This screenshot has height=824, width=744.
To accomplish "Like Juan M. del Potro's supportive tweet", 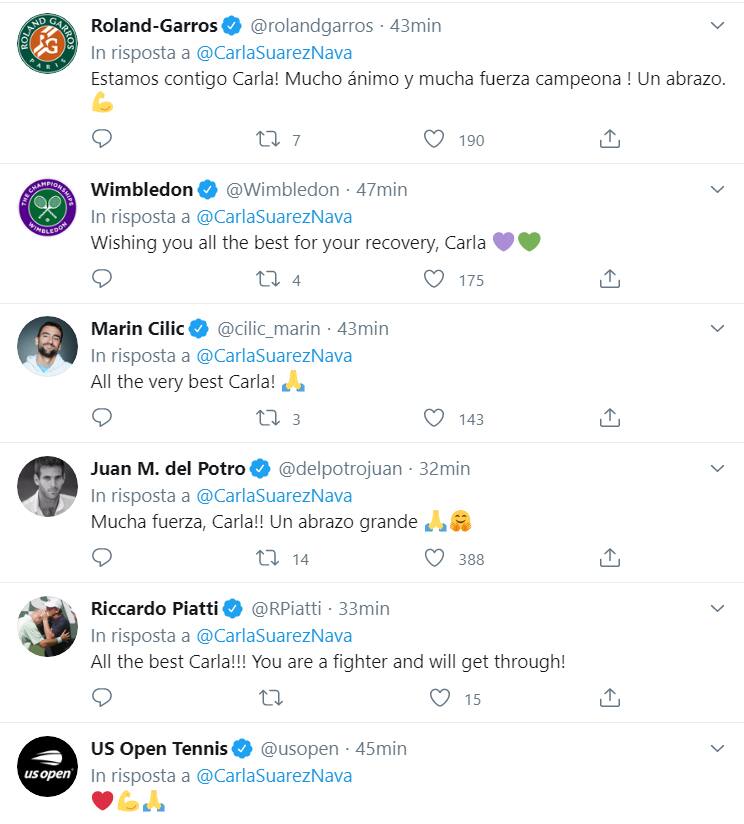I will pyautogui.click(x=434, y=559).
